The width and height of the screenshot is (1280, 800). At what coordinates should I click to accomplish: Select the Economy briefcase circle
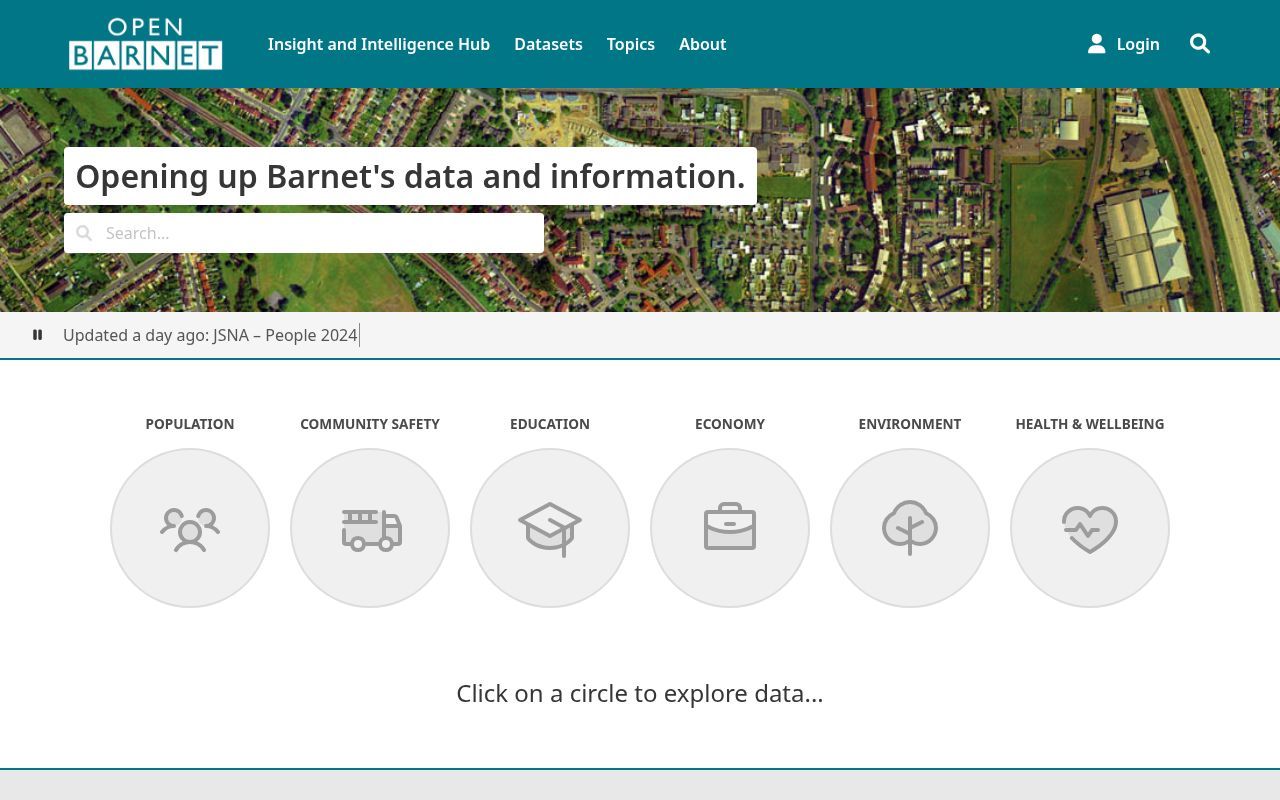coord(730,528)
